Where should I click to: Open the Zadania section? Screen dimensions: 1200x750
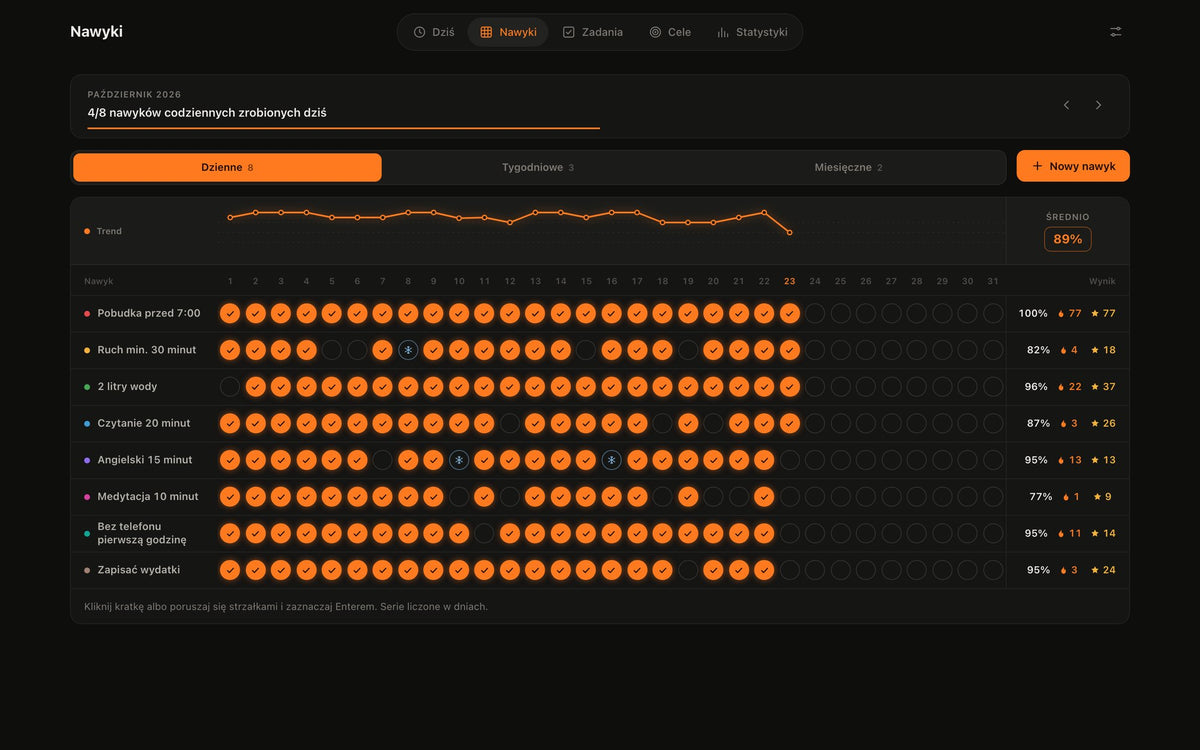pos(593,32)
